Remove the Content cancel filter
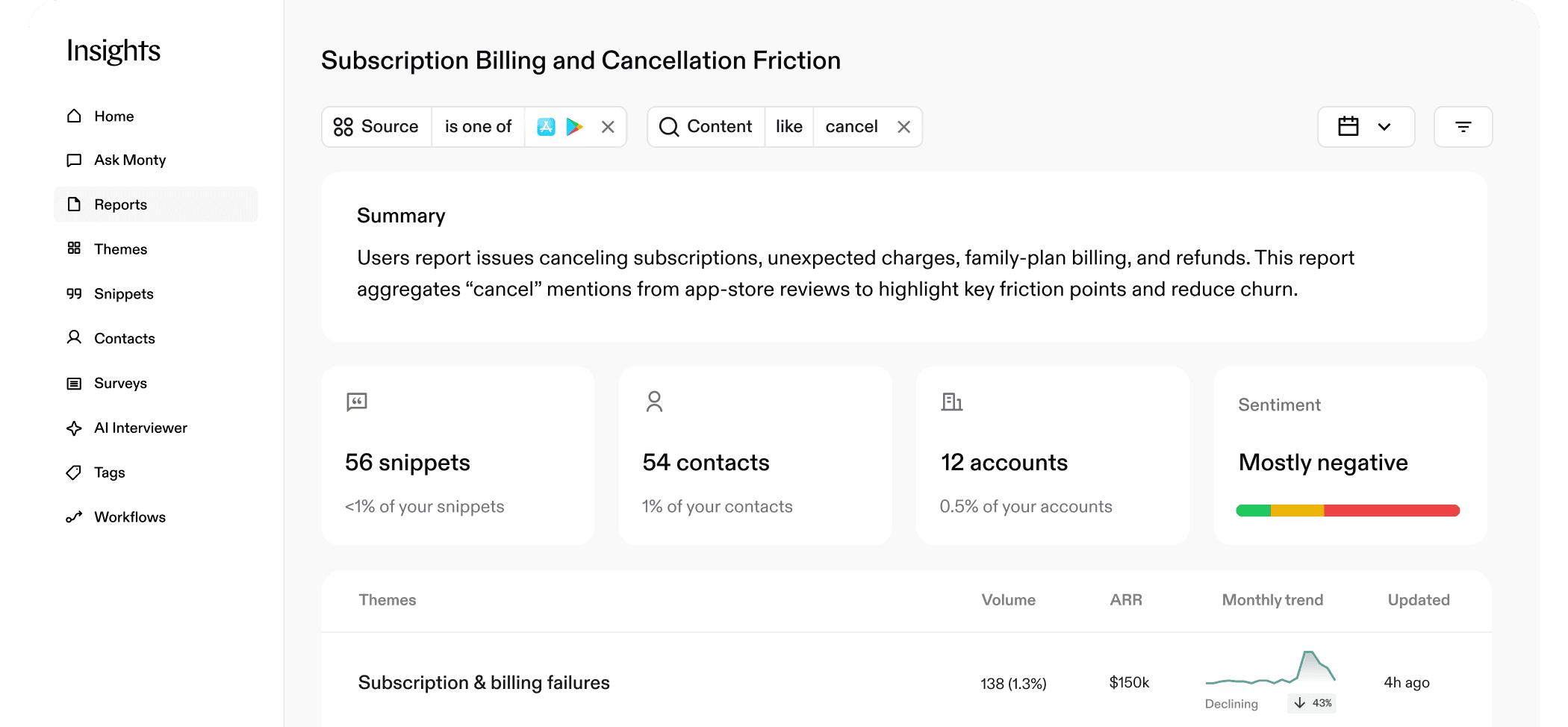 click(x=903, y=128)
